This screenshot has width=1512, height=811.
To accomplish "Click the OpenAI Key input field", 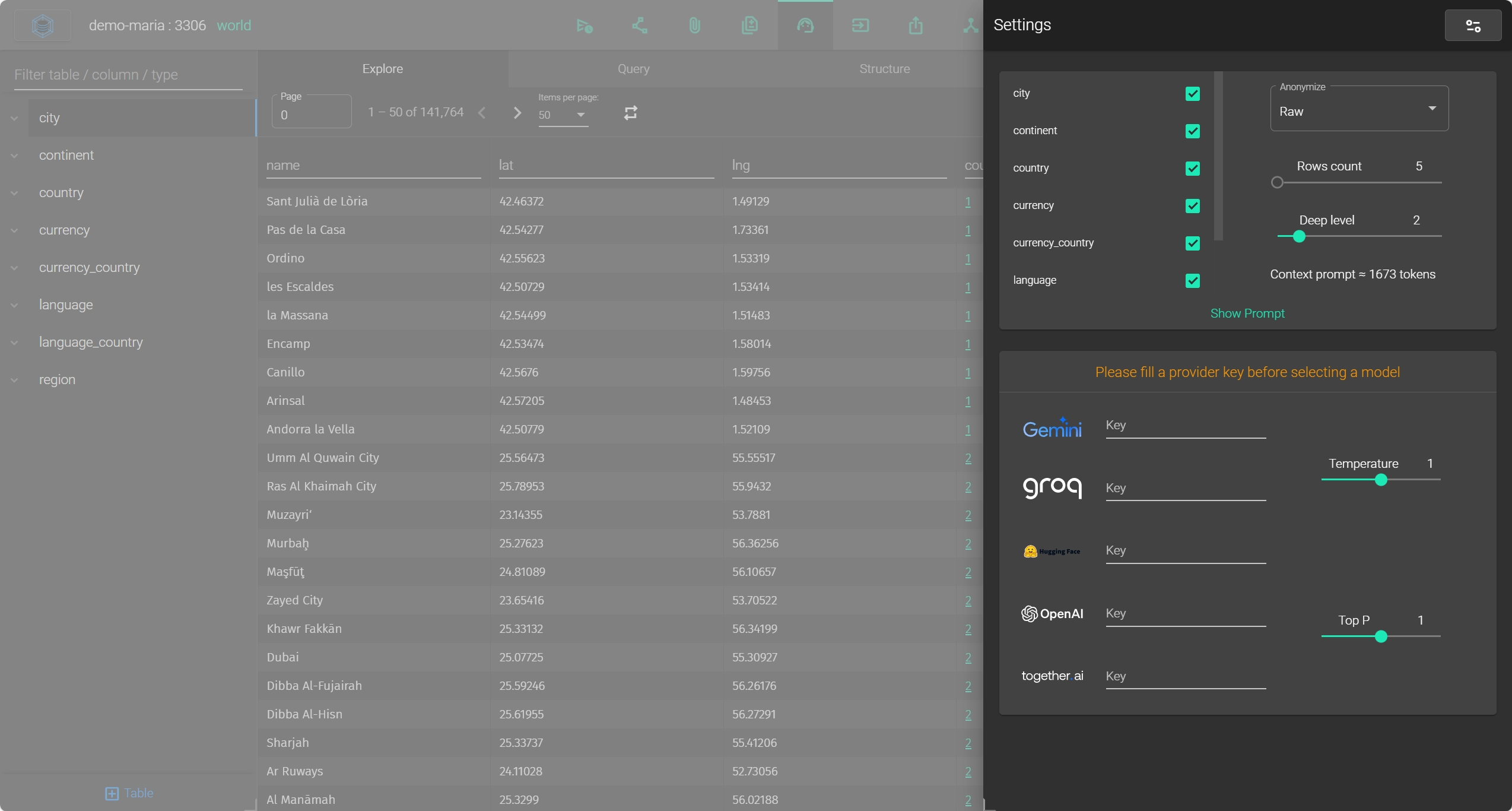I will coord(1185,614).
